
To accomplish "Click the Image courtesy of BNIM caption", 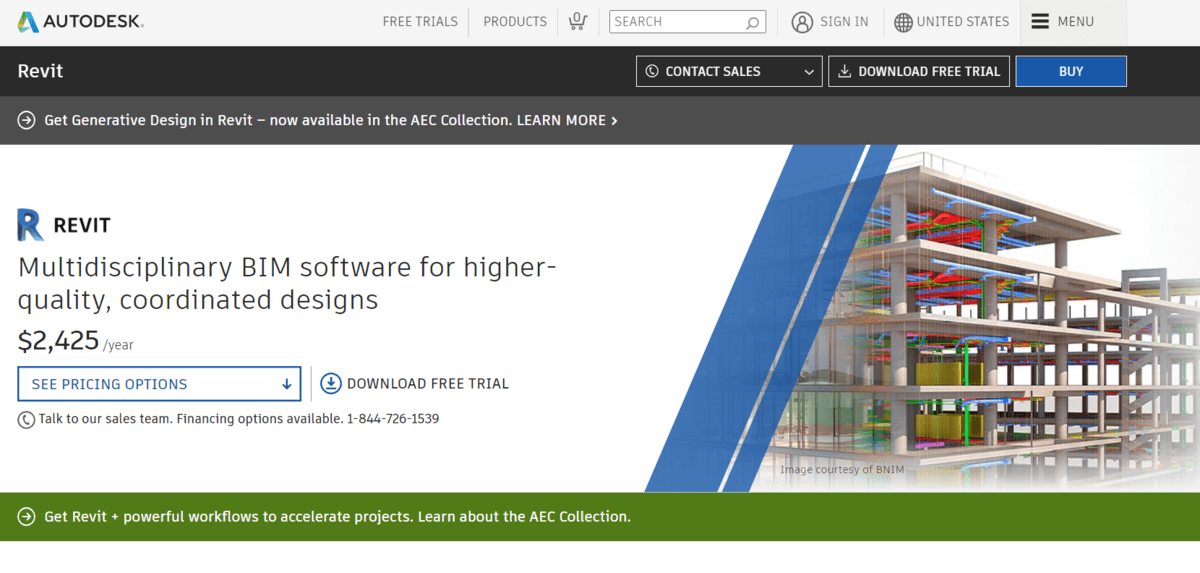I will coord(842,469).
